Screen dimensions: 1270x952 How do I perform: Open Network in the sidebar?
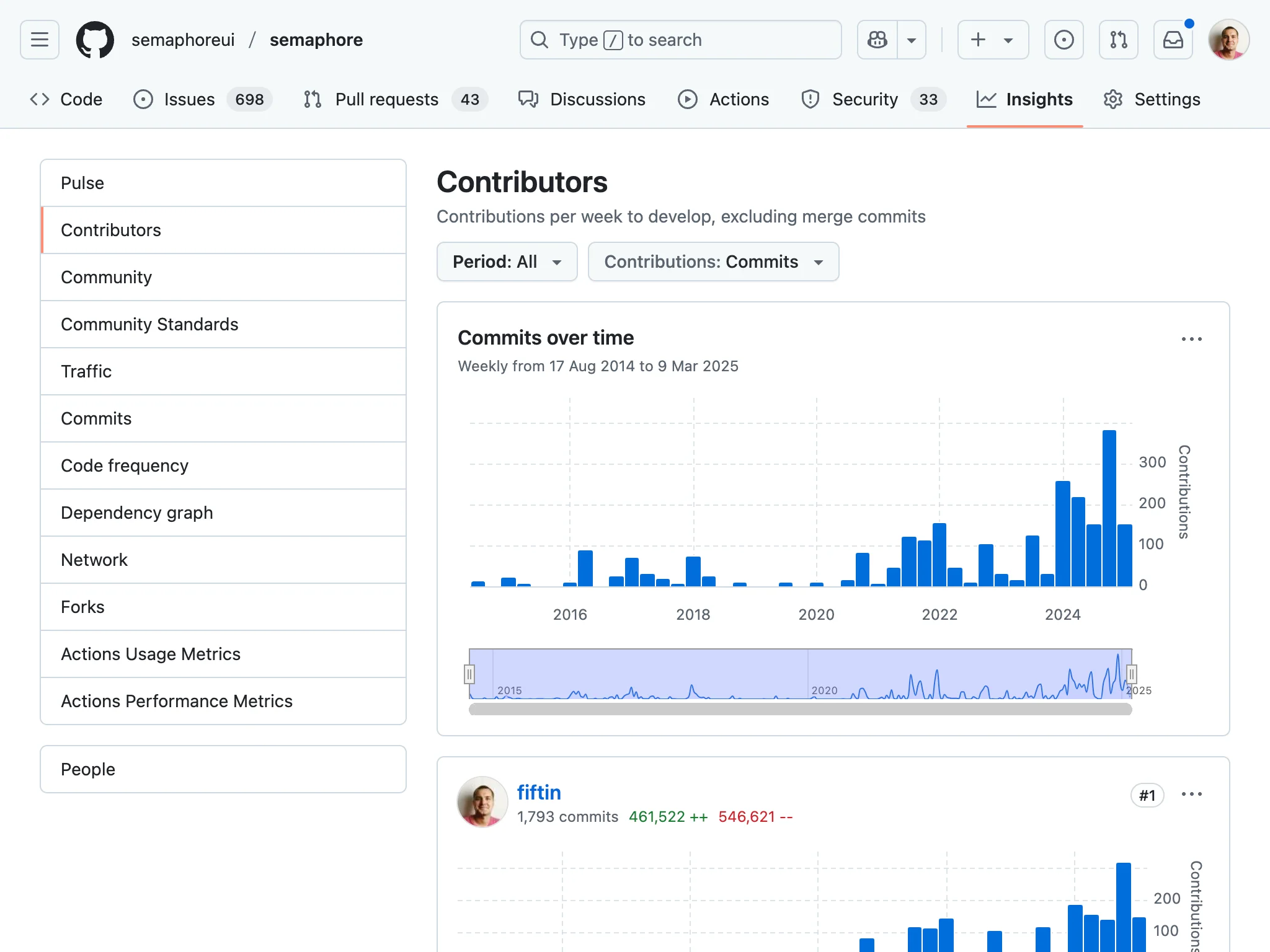(223, 560)
